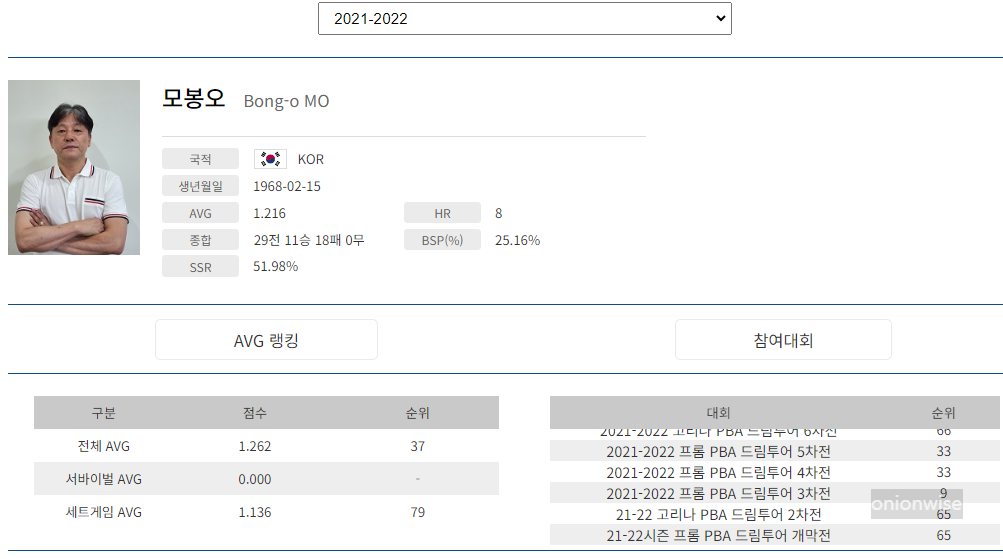
Task: Click the 생년월일 label
Action: [200, 186]
